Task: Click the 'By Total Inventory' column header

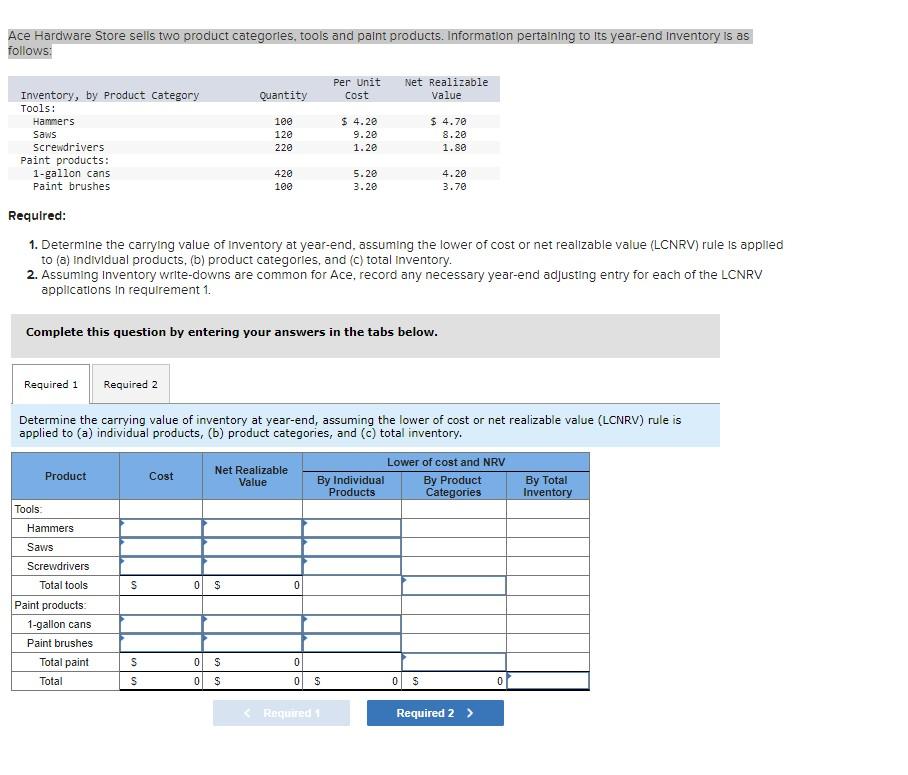Action: click(x=548, y=486)
